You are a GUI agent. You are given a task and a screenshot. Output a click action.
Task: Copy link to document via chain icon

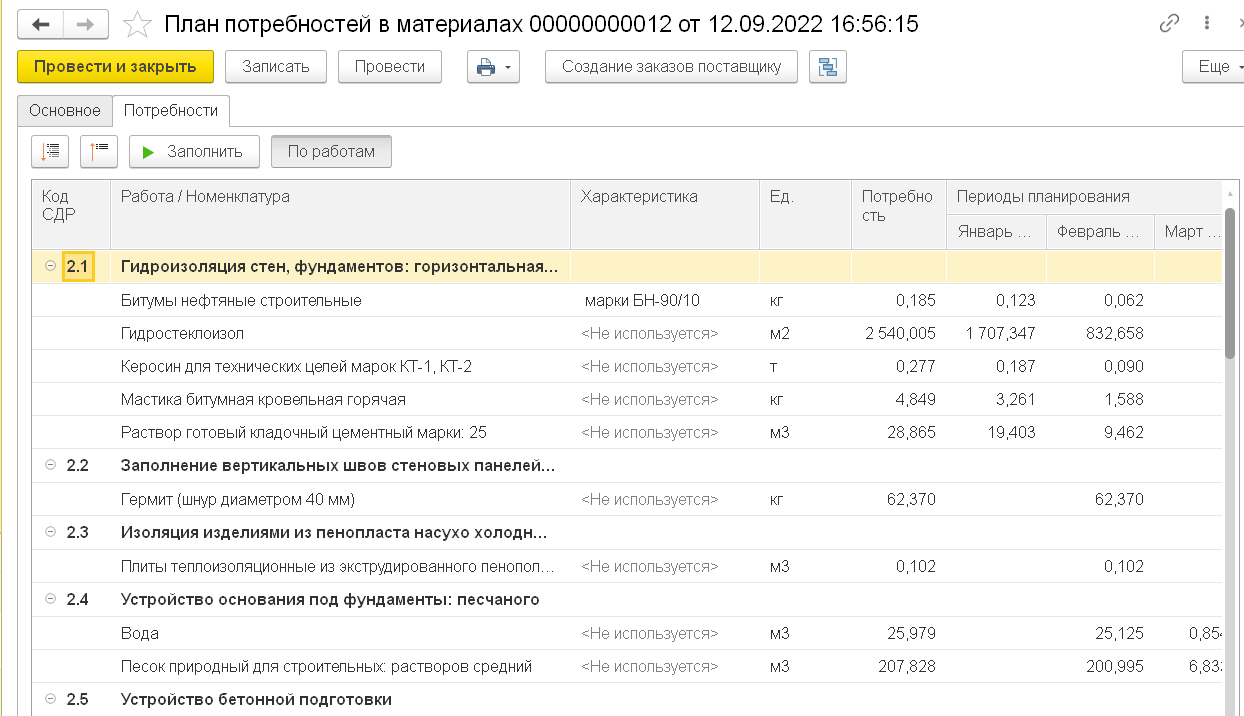click(1169, 24)
